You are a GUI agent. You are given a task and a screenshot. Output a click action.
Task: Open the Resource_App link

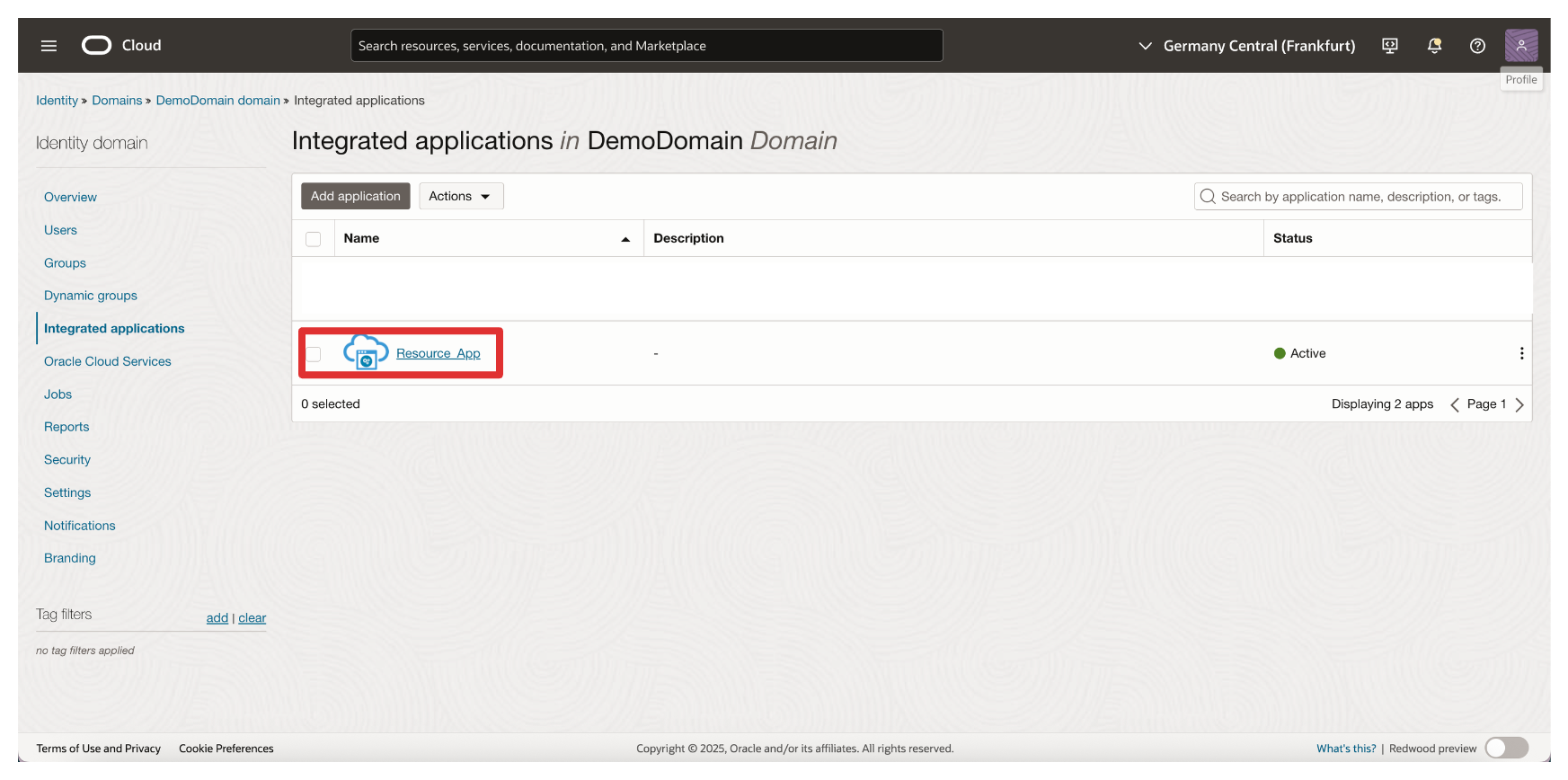click(438, 353)
